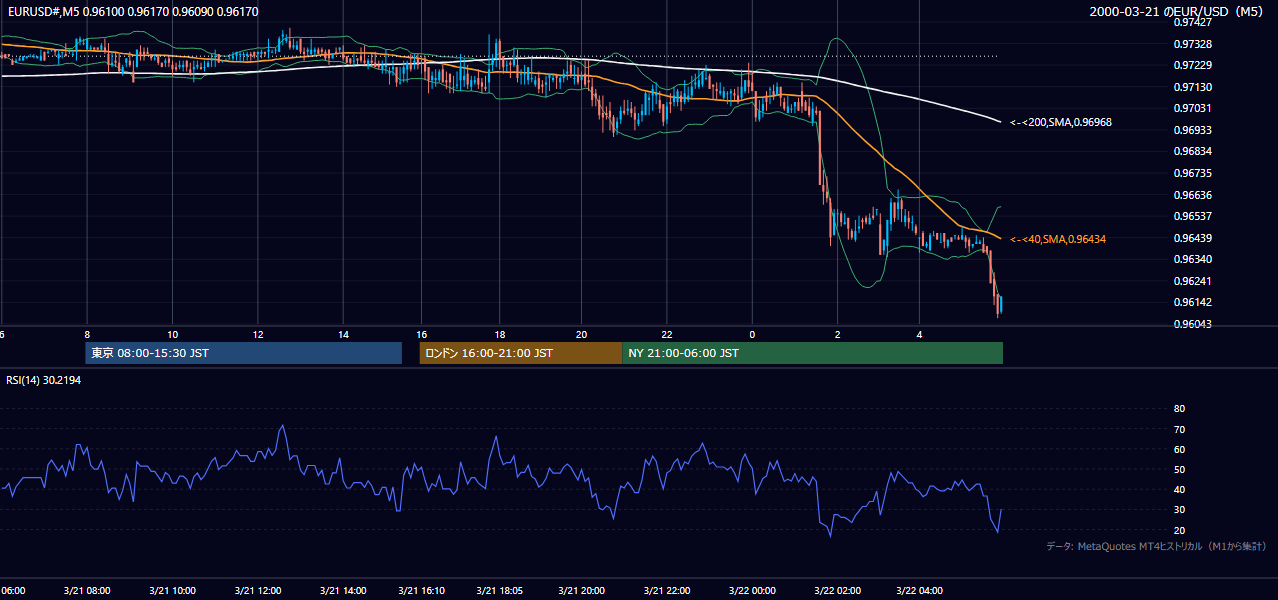The width and height of the screenshot is (1278, 600).
Task: Click hour tick 12 under price chart
Action: tap(258, 334)
